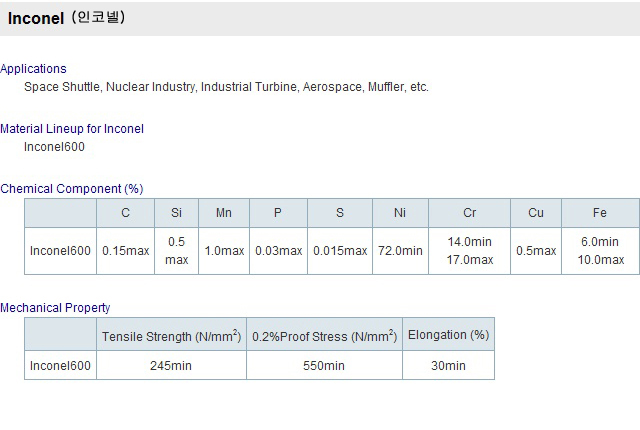Select the 0.015max sulfur value cell

coord(340,251)
